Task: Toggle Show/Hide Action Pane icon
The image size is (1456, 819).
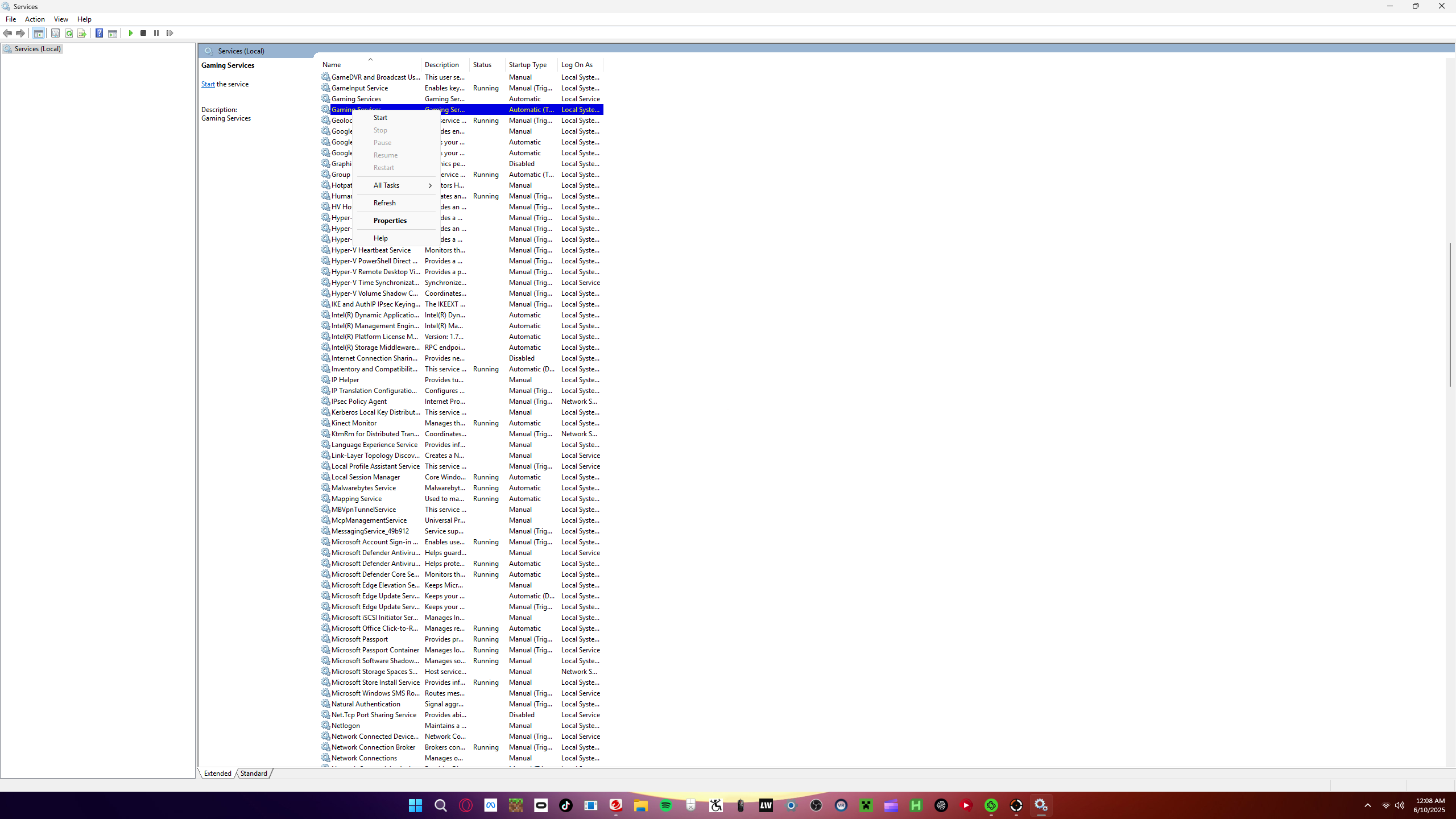Action: click(113, 33)
